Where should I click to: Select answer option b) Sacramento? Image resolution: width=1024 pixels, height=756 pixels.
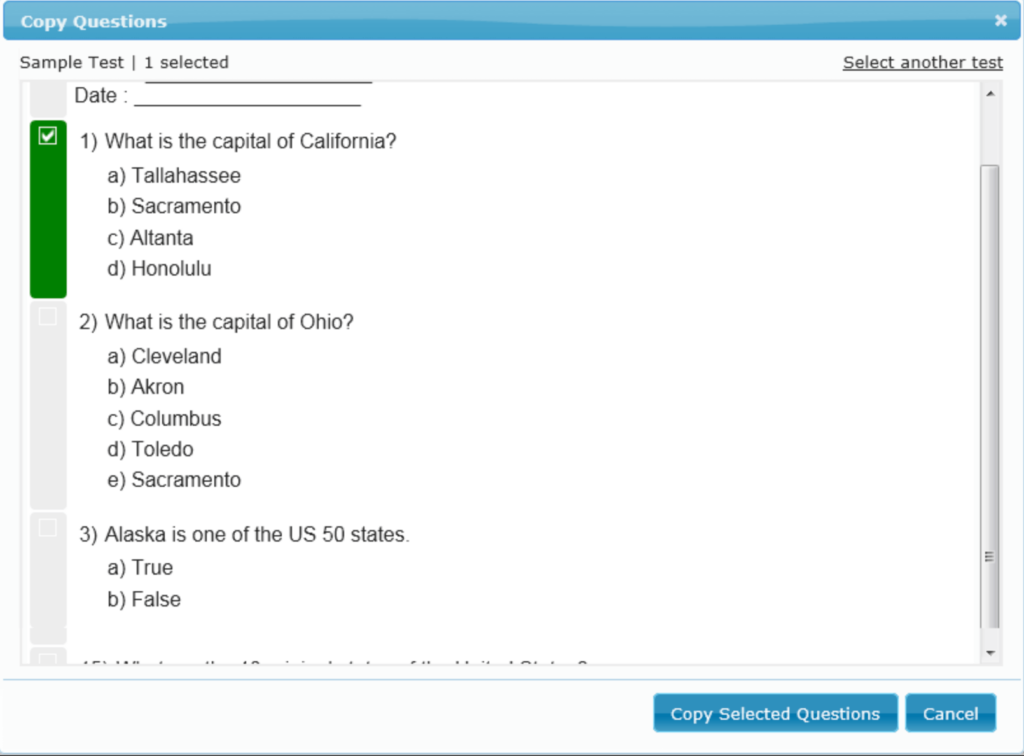pos(175,206)
